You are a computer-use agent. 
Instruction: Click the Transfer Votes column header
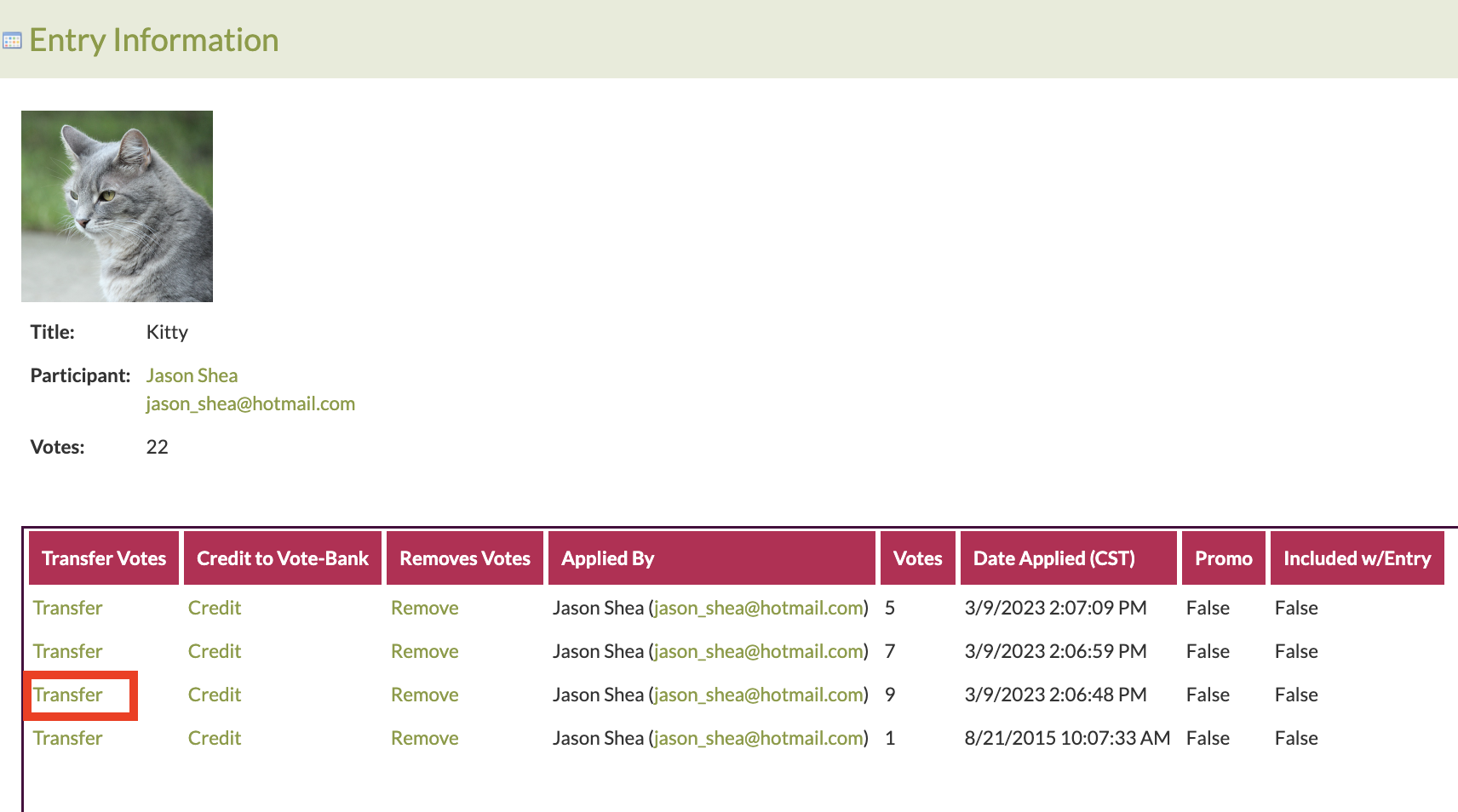coord(104,558)
